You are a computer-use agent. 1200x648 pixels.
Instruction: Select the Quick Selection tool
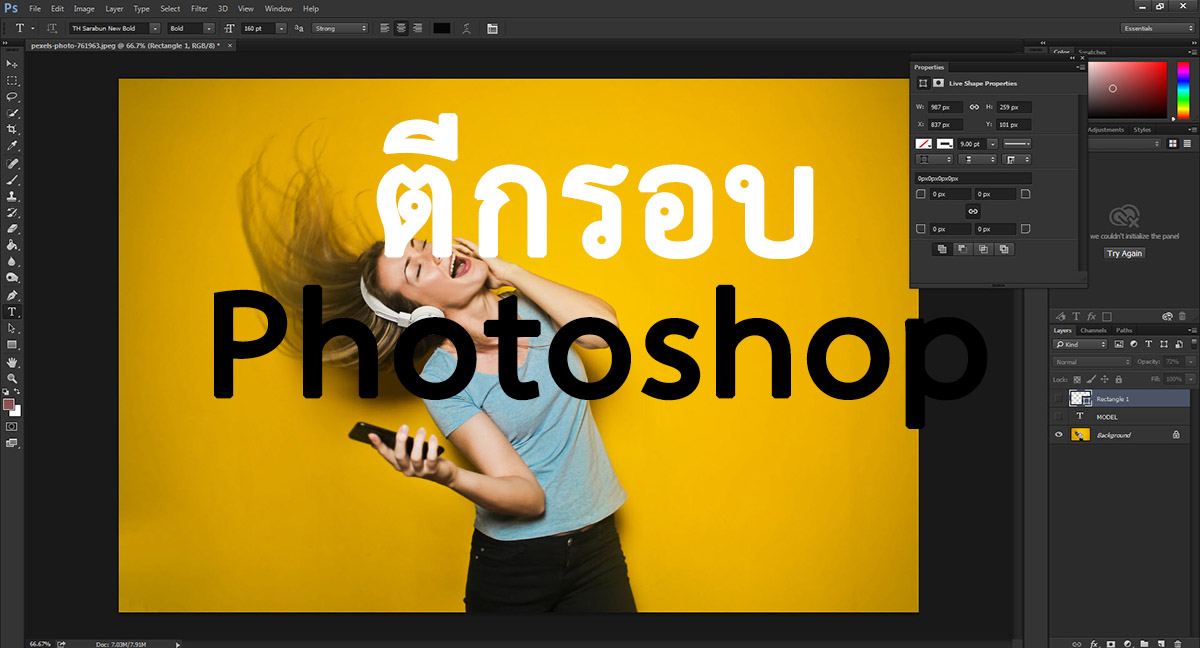[13, 113]
